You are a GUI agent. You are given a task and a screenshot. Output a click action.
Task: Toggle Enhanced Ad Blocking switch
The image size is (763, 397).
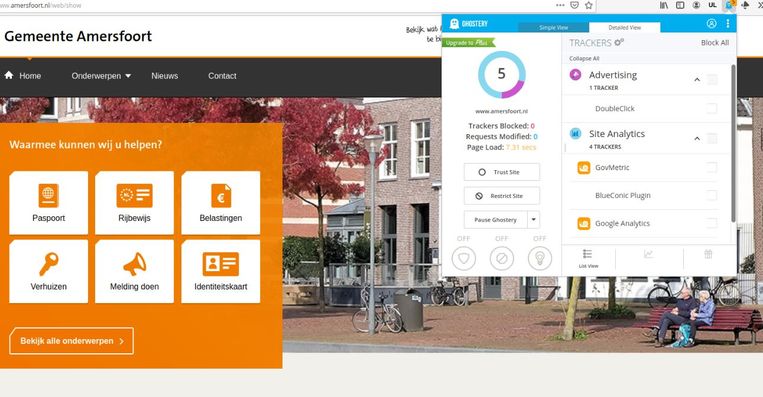[x=502, y=258]
